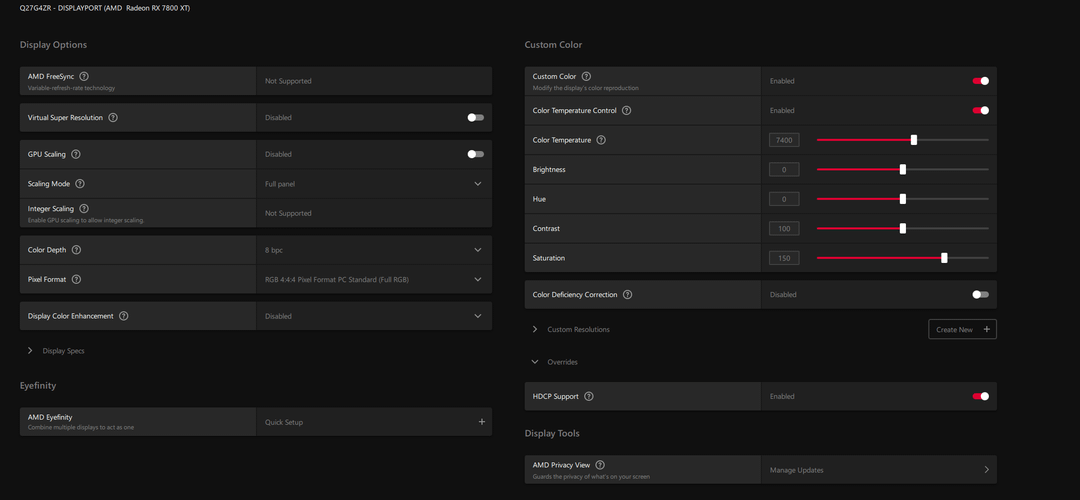Click Create New custom resolution button
This screenshot has height=500, width=1080.
(962, 329)
